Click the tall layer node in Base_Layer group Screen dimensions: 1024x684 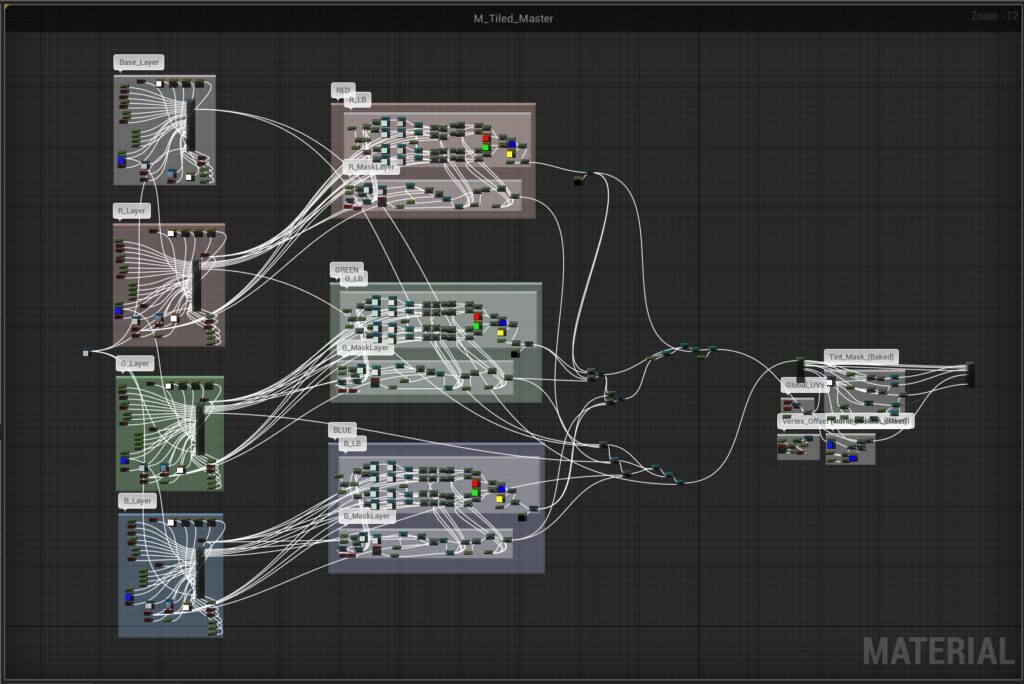[190, 126]
